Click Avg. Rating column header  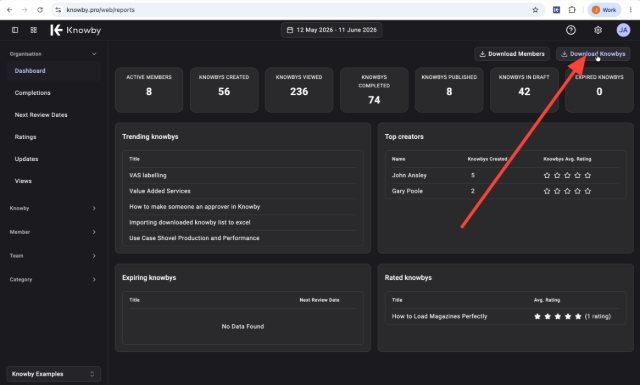(x=547, y=300)
